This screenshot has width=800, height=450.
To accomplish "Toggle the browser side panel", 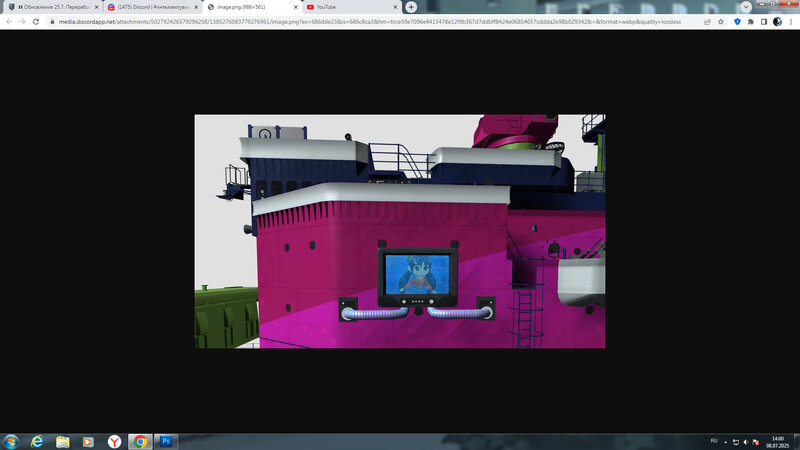I will 764,22.
